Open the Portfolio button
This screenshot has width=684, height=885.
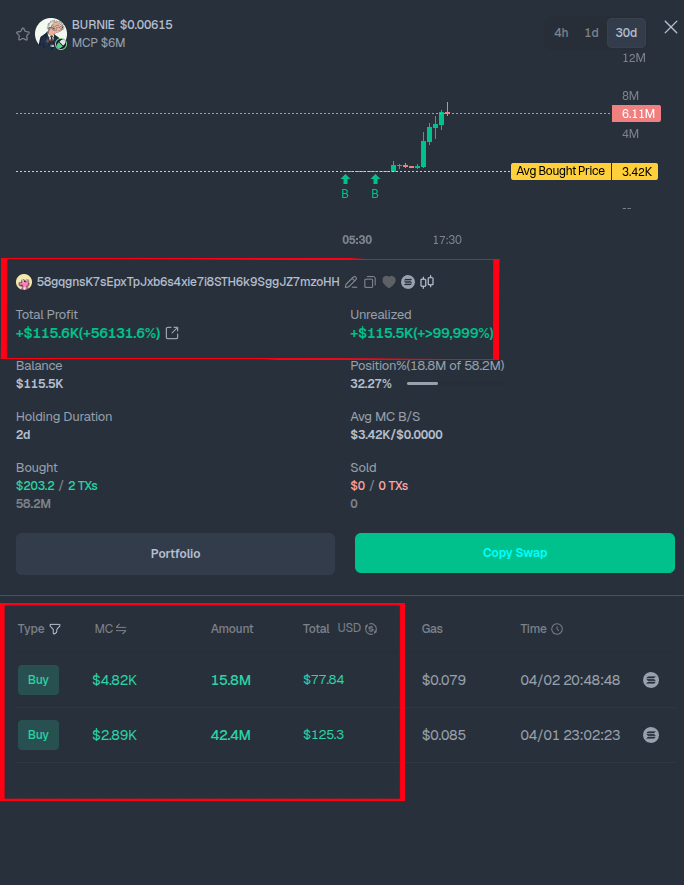(x=176, y=554)
